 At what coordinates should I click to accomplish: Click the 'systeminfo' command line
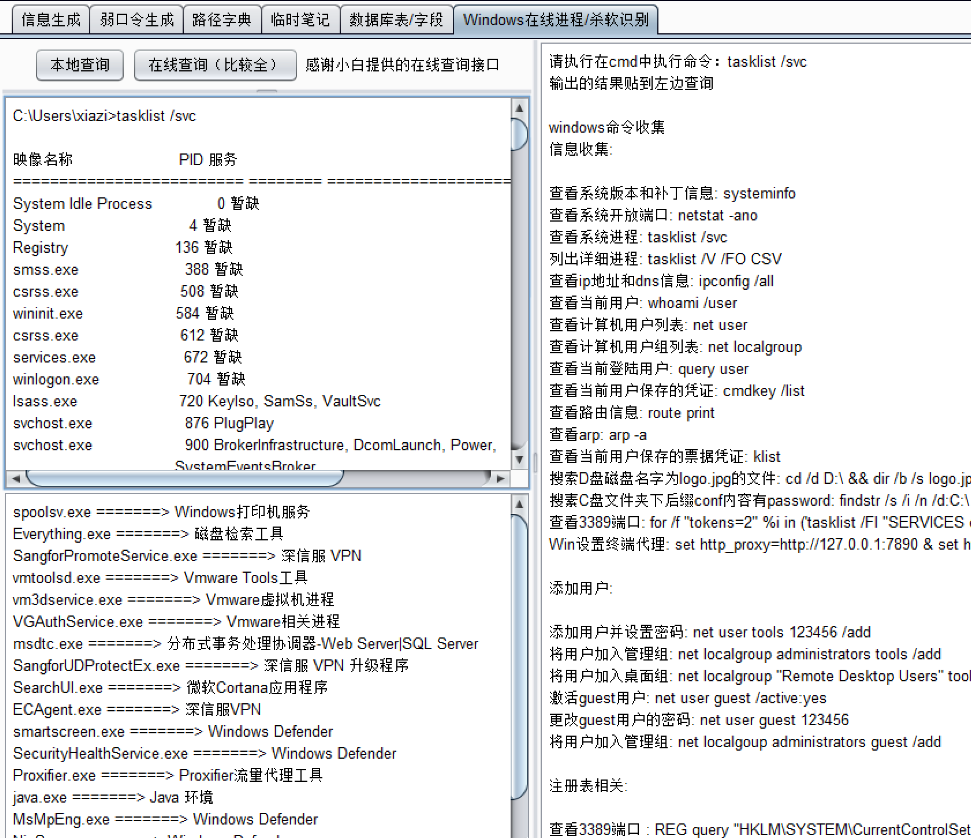673,193
